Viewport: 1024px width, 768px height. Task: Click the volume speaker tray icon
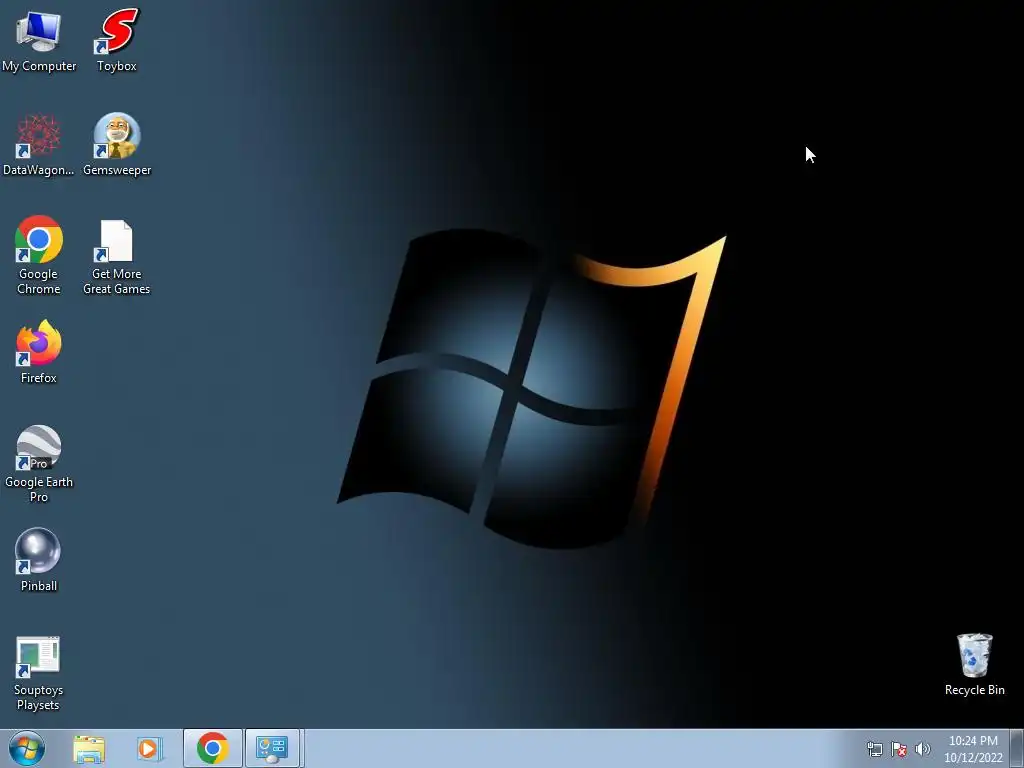pos(922,749)
